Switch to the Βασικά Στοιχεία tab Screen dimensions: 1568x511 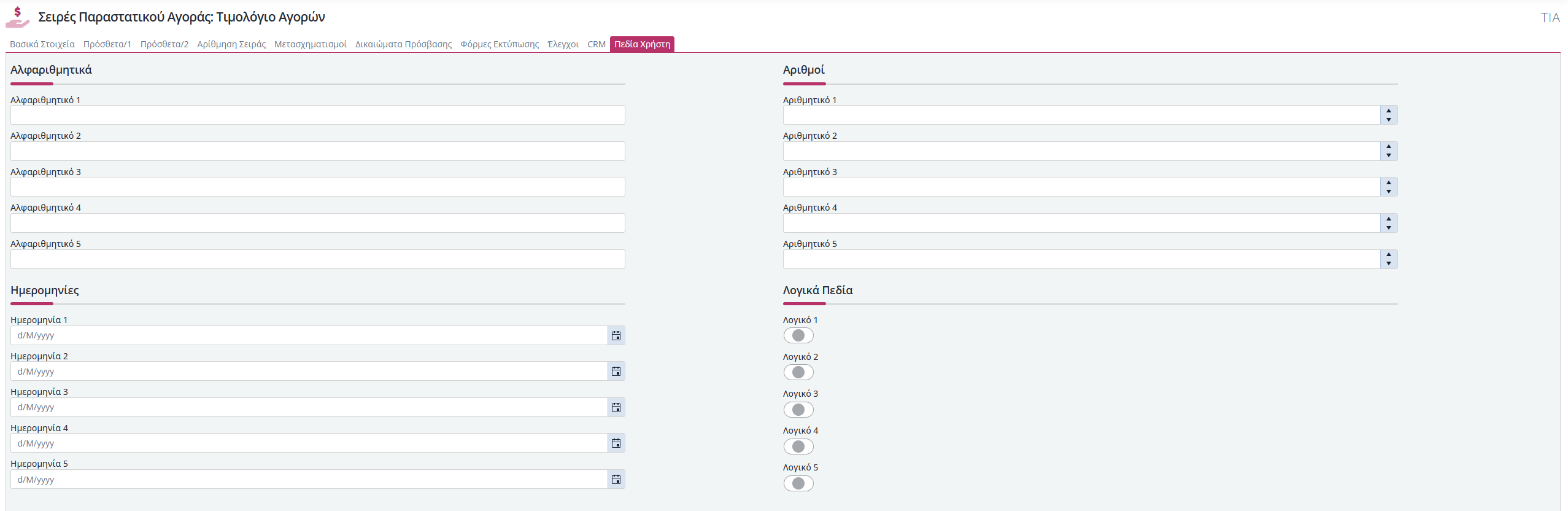pos(42,44)
